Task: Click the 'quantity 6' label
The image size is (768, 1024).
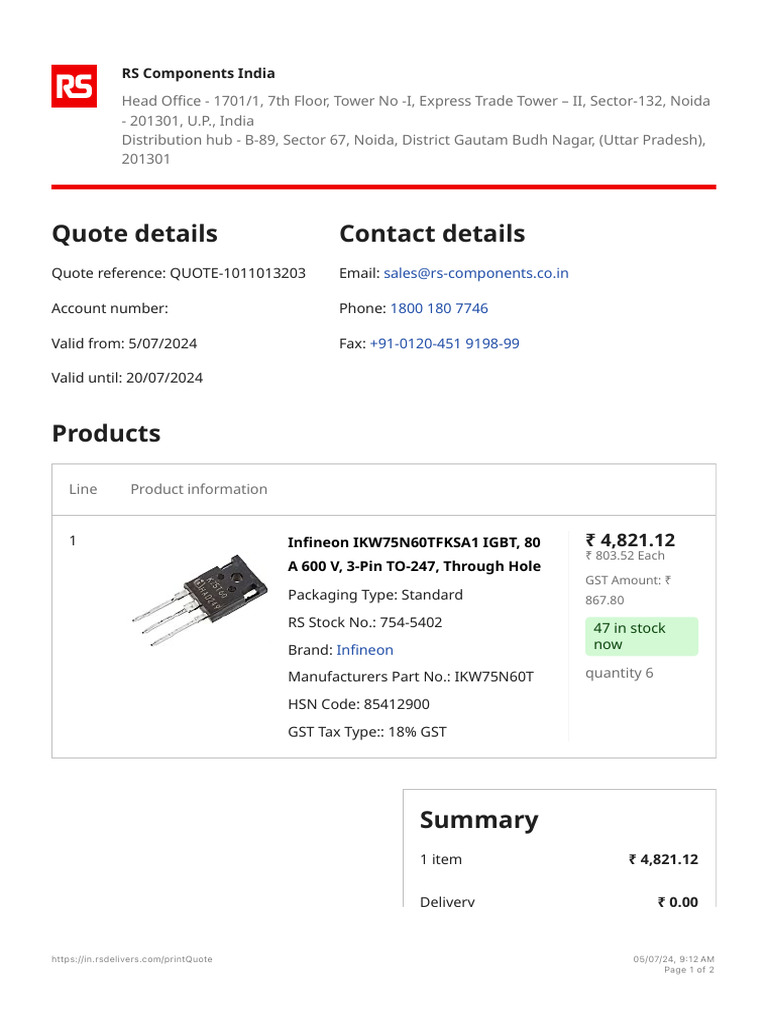Action: (x=619, y=673)
